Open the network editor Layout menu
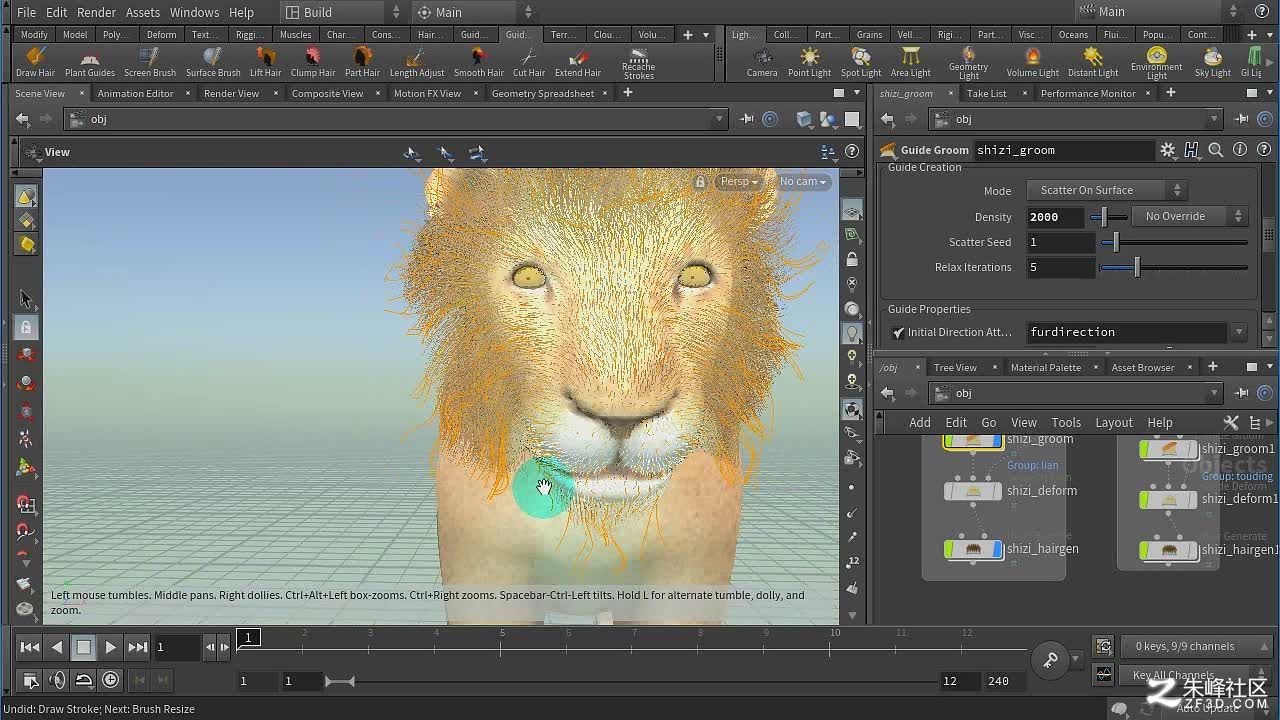The height and width of the screenshot is (720, 1280). pyautogui.click(x=1113, y=422)
